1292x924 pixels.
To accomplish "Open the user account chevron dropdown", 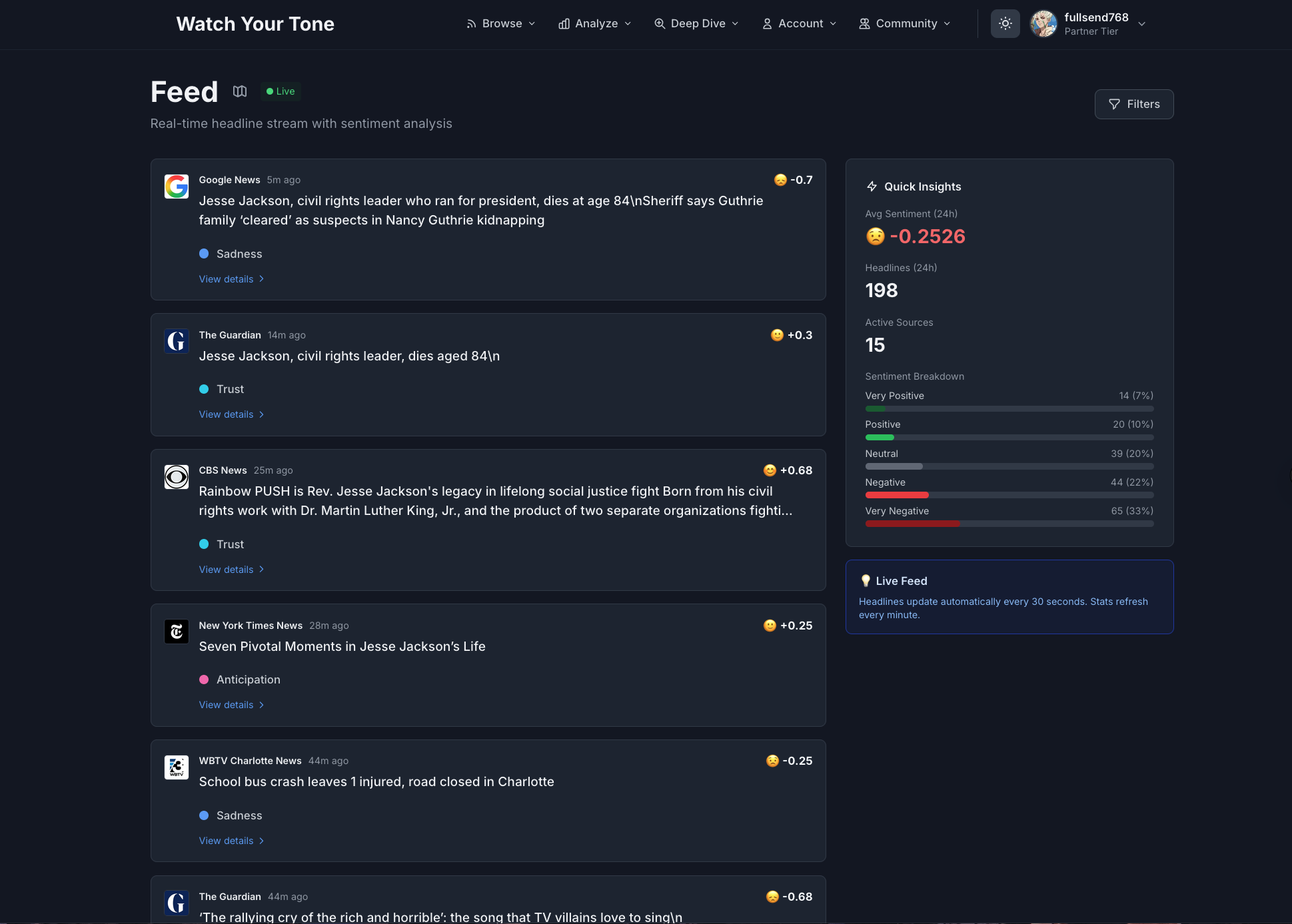I will coord(1142,24).
